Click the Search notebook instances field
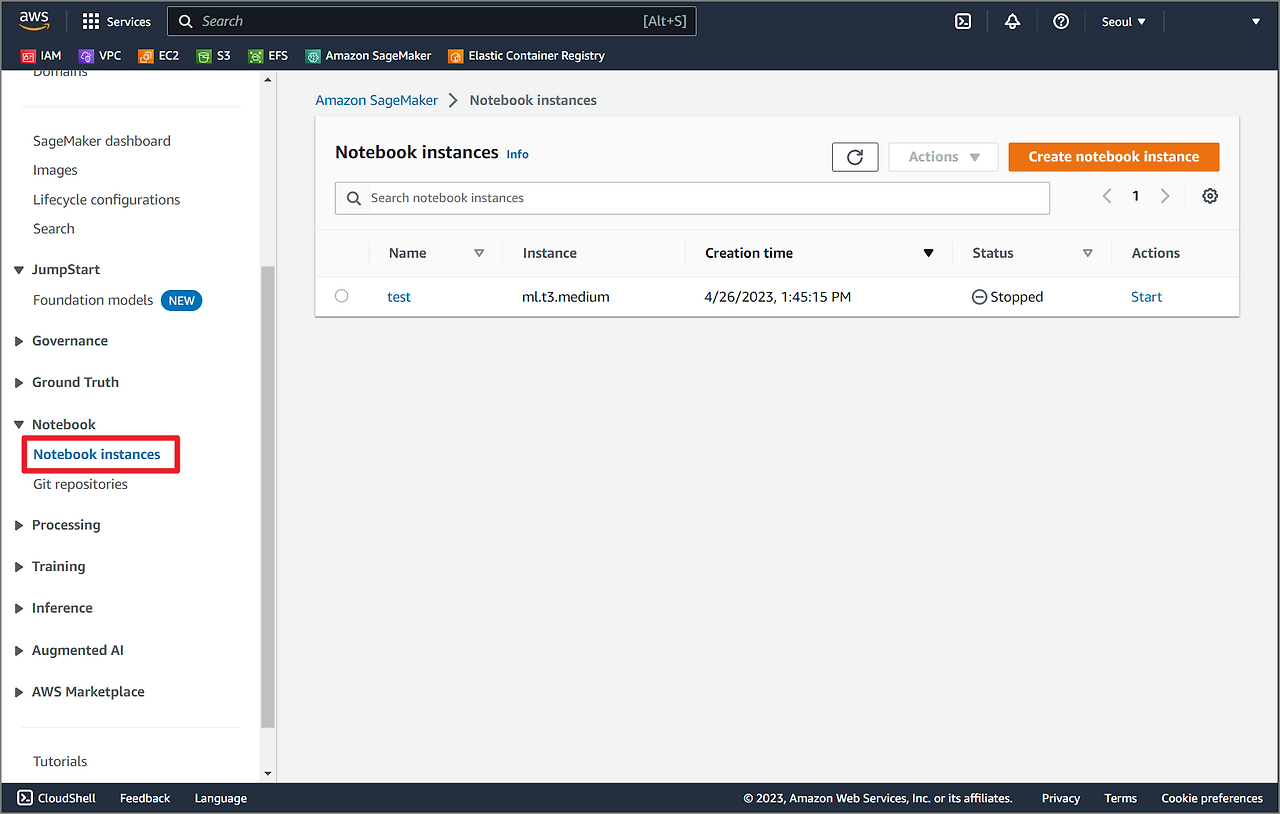Screen dimensions: 1280x814 pyautogui.click(x=692, y=197)
